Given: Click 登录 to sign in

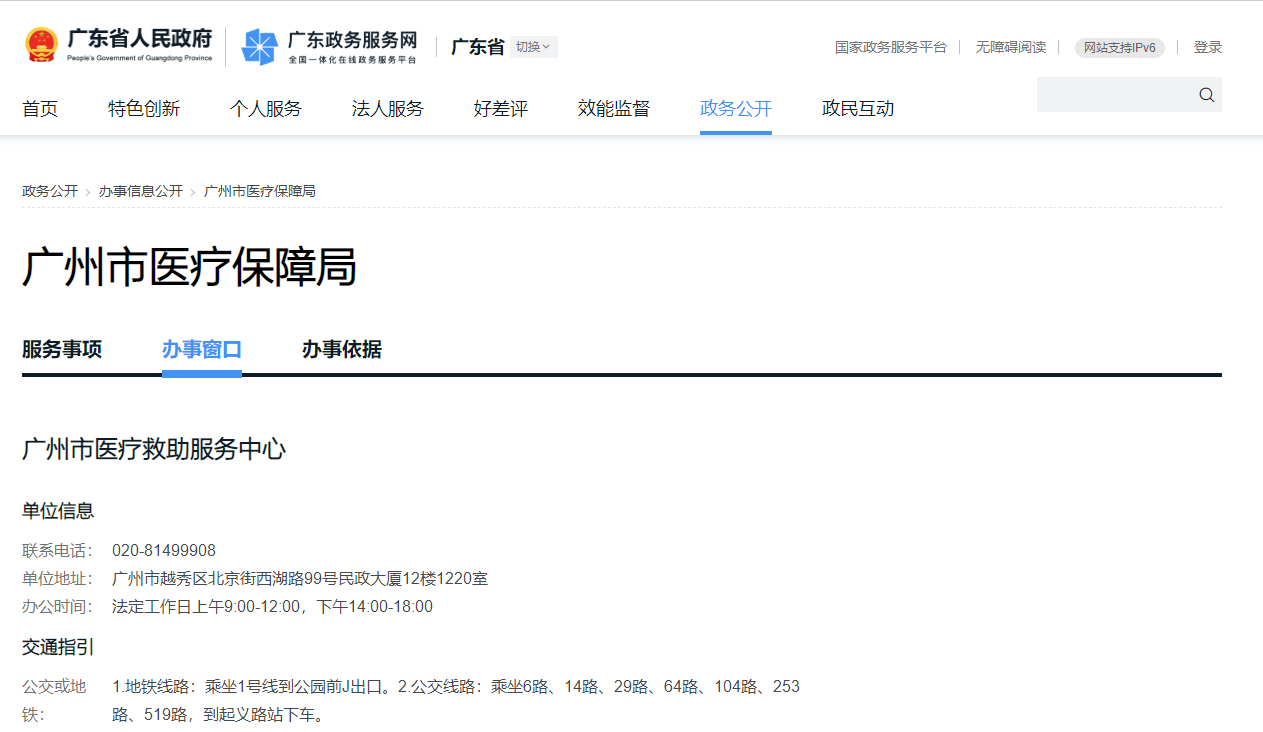Looking at the screenshot, I should (1208, 47).
